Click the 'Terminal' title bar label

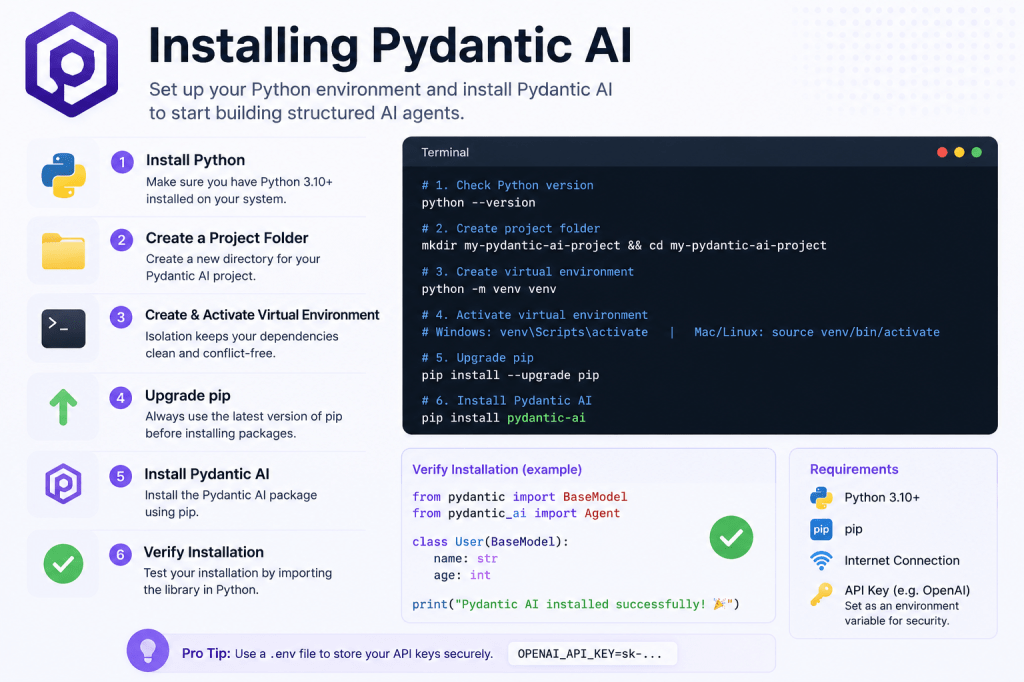click(x=445, y=152)
